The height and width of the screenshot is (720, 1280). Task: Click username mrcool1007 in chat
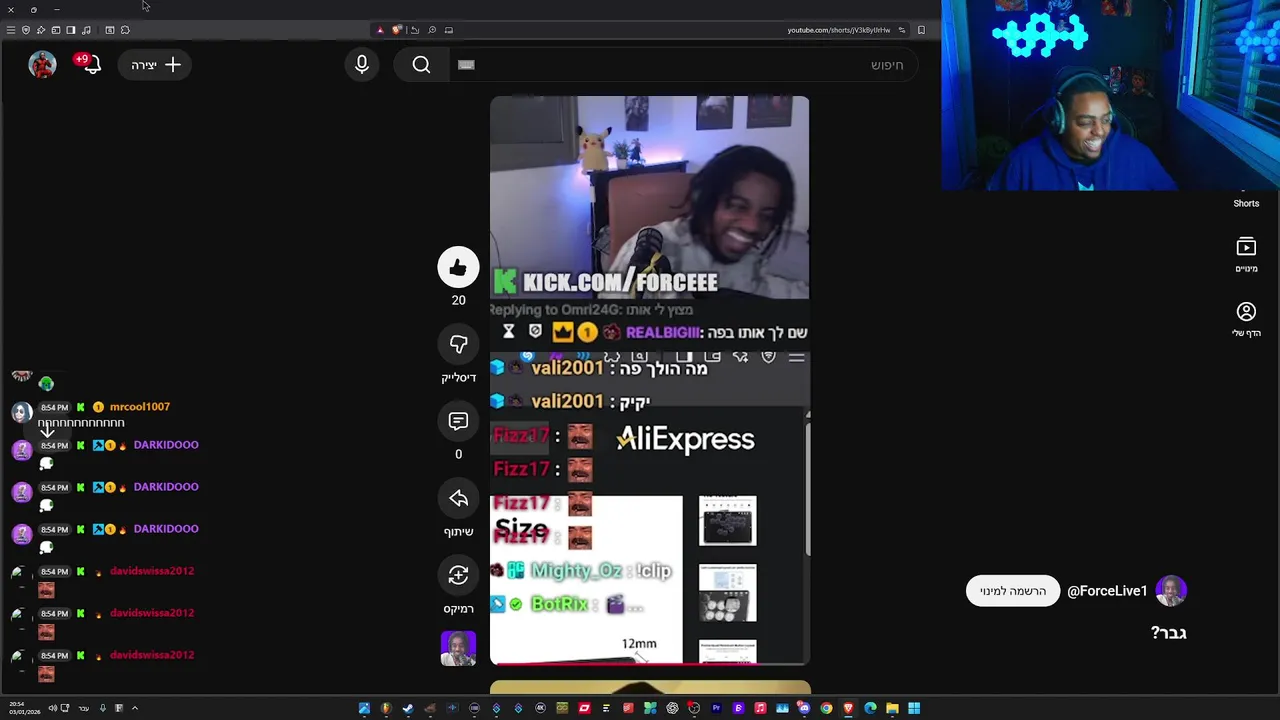pos(140,407)
